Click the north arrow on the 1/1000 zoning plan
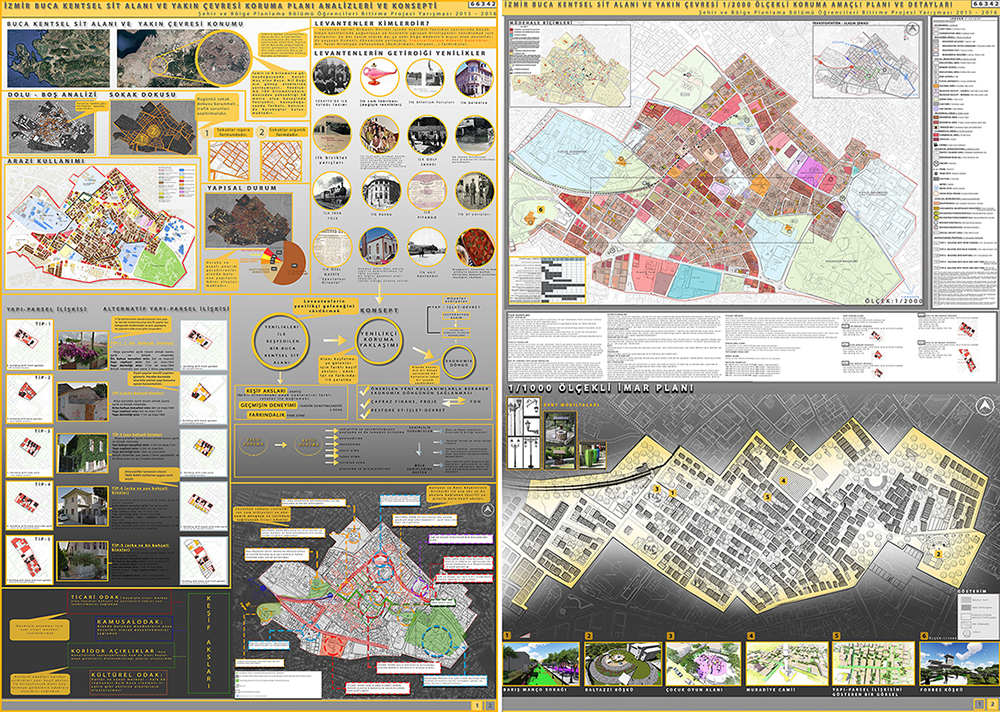This screenshot has width=1000, height=712. pyautogui.click(x=986, y=406)
